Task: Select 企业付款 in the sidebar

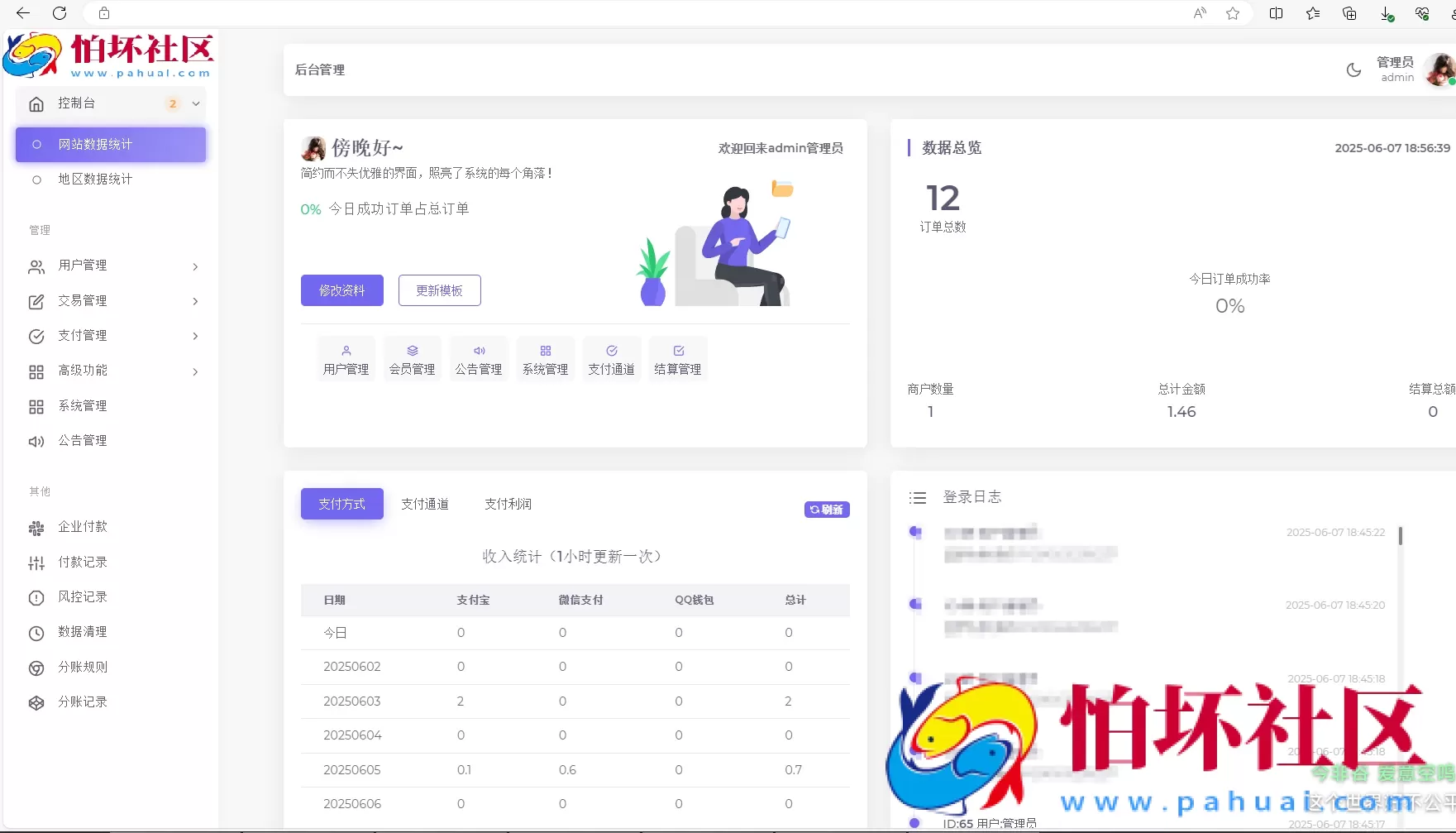Action: (81, 527)
